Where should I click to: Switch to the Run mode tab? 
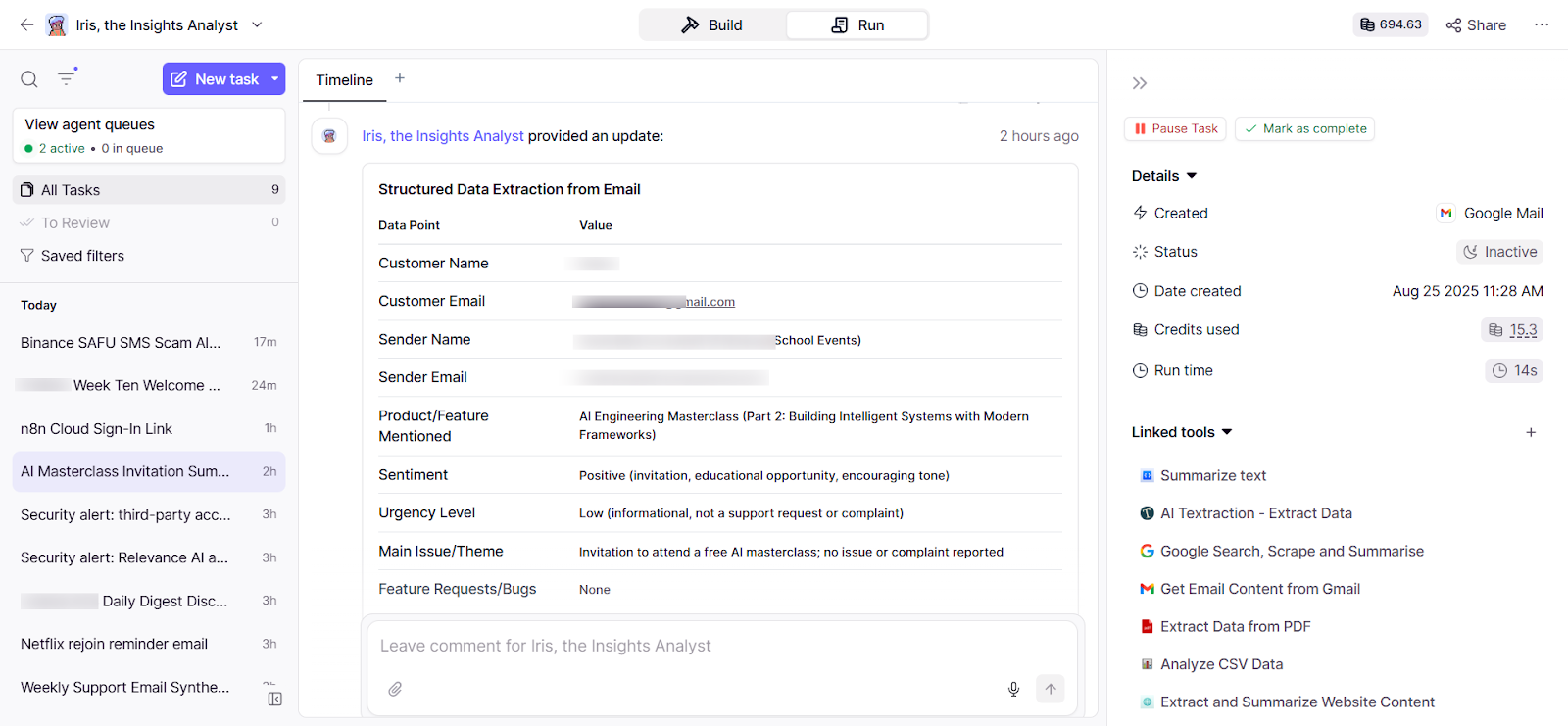click(857, 24)
